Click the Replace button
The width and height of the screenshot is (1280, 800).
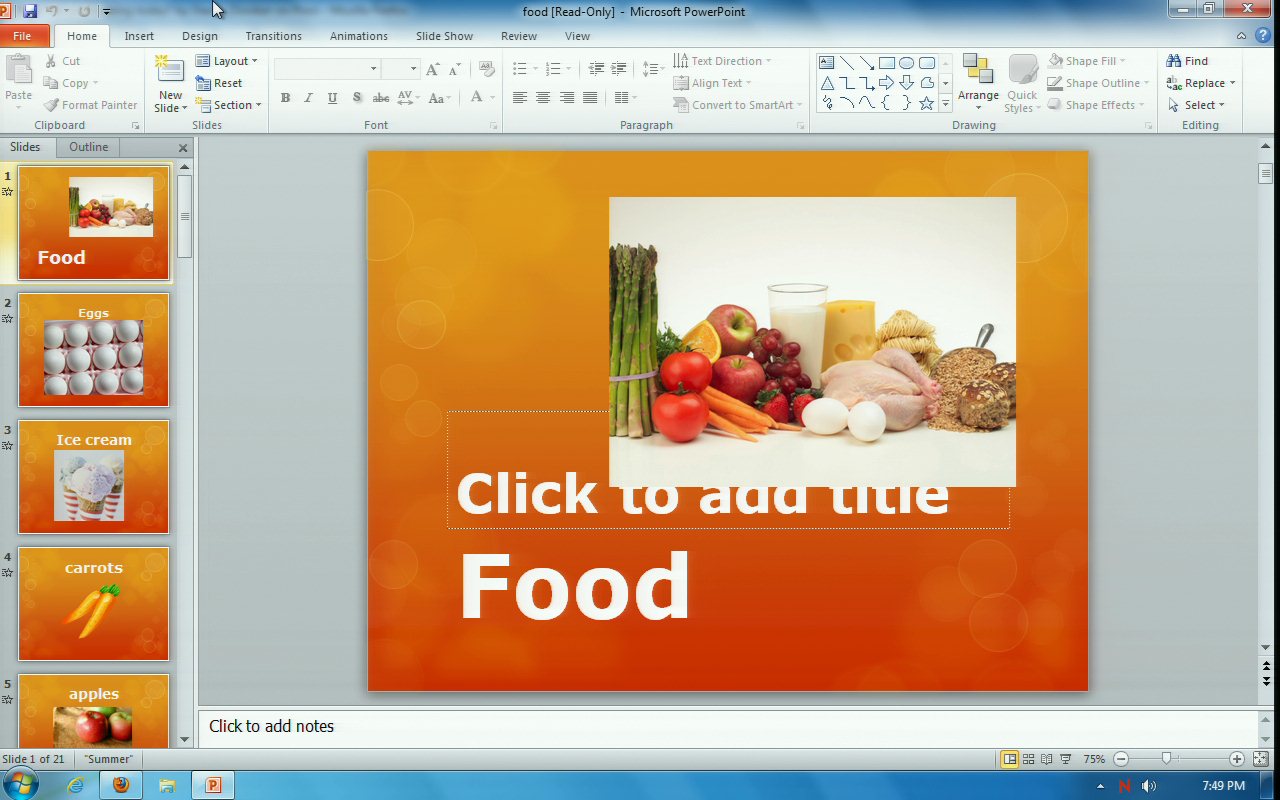pyautogui.click(x=1201, y=83)
